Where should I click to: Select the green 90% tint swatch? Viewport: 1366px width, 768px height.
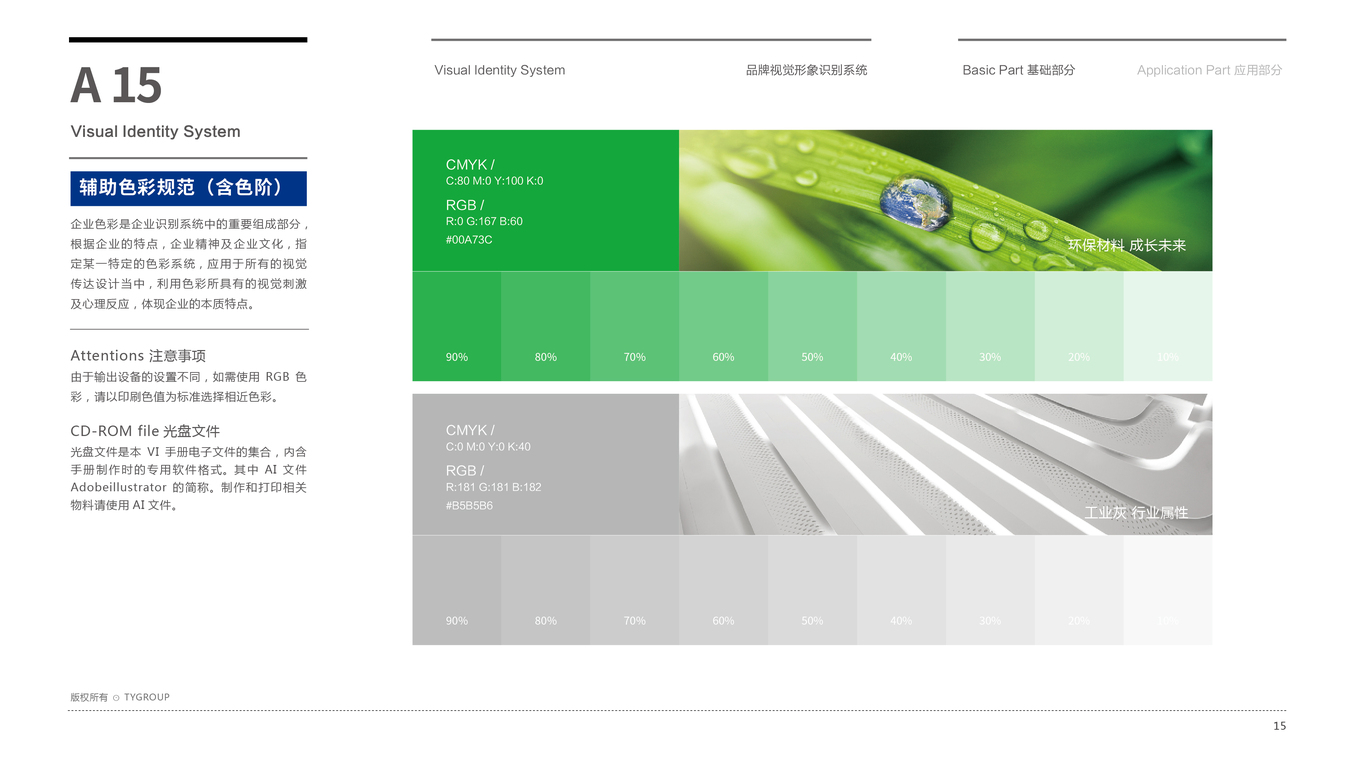(x=457, y=326)
